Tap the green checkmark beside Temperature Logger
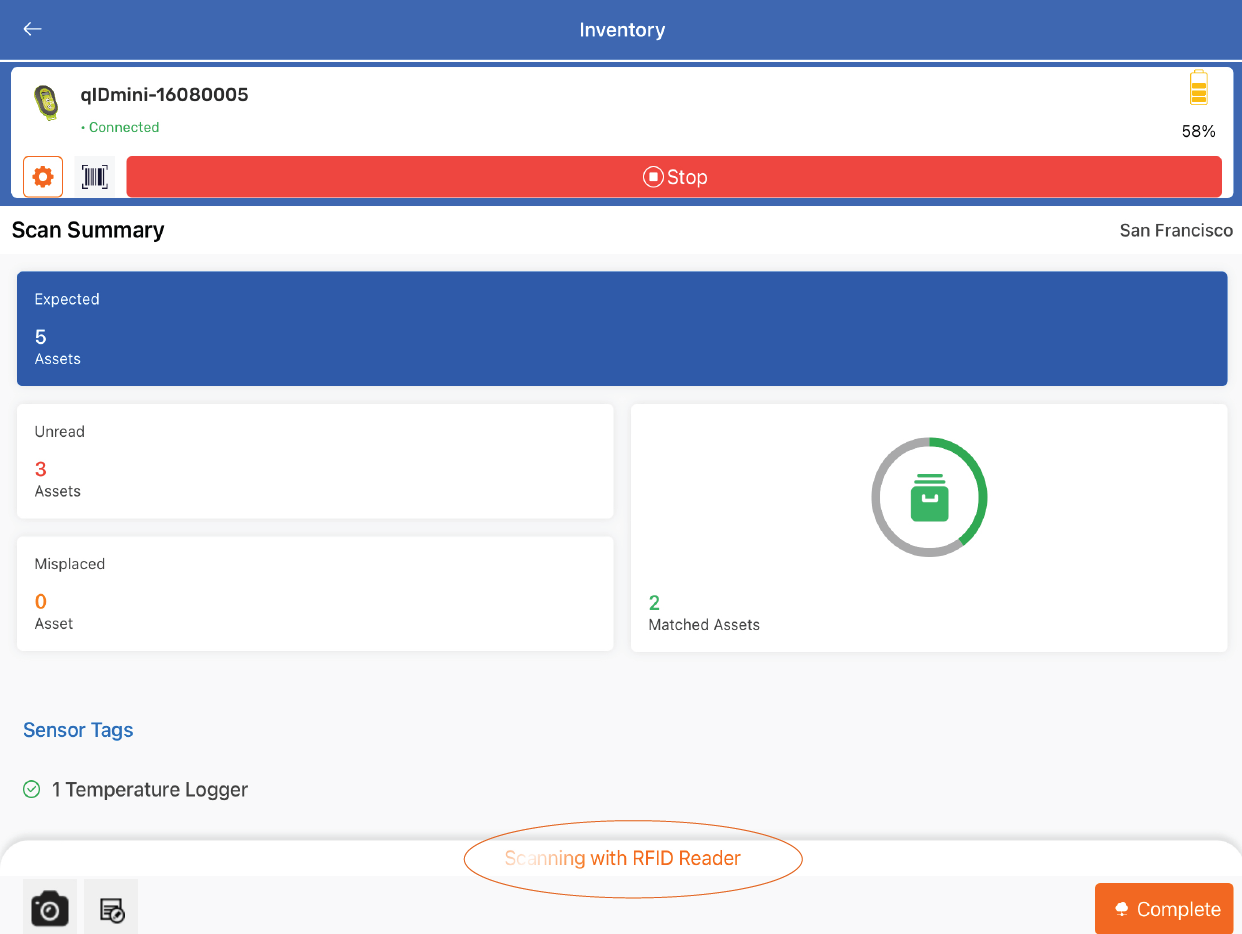 pyautogui.click(x=32, y=789)
